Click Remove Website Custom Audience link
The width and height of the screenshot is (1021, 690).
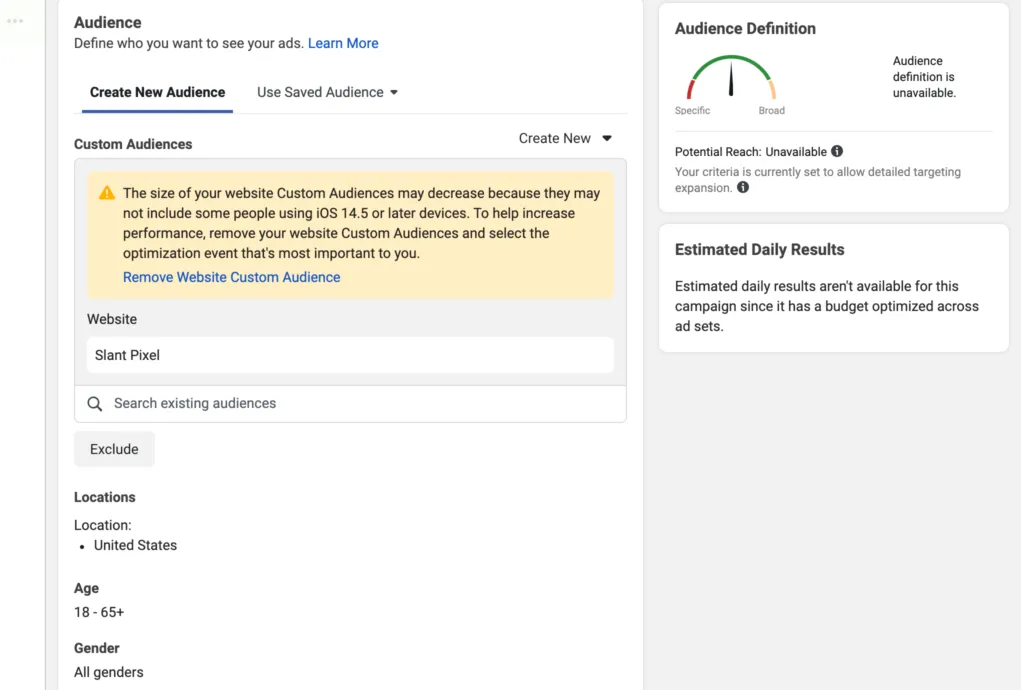click(232, 277)
